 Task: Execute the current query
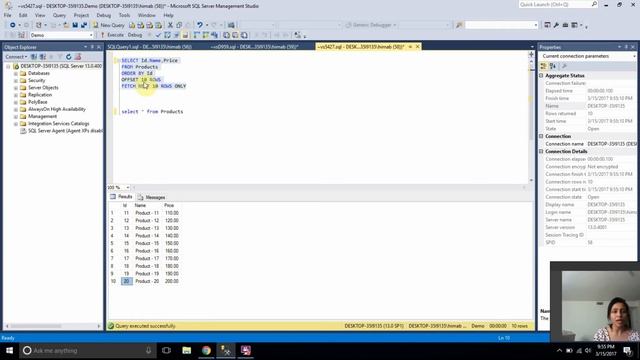(112, 35)
